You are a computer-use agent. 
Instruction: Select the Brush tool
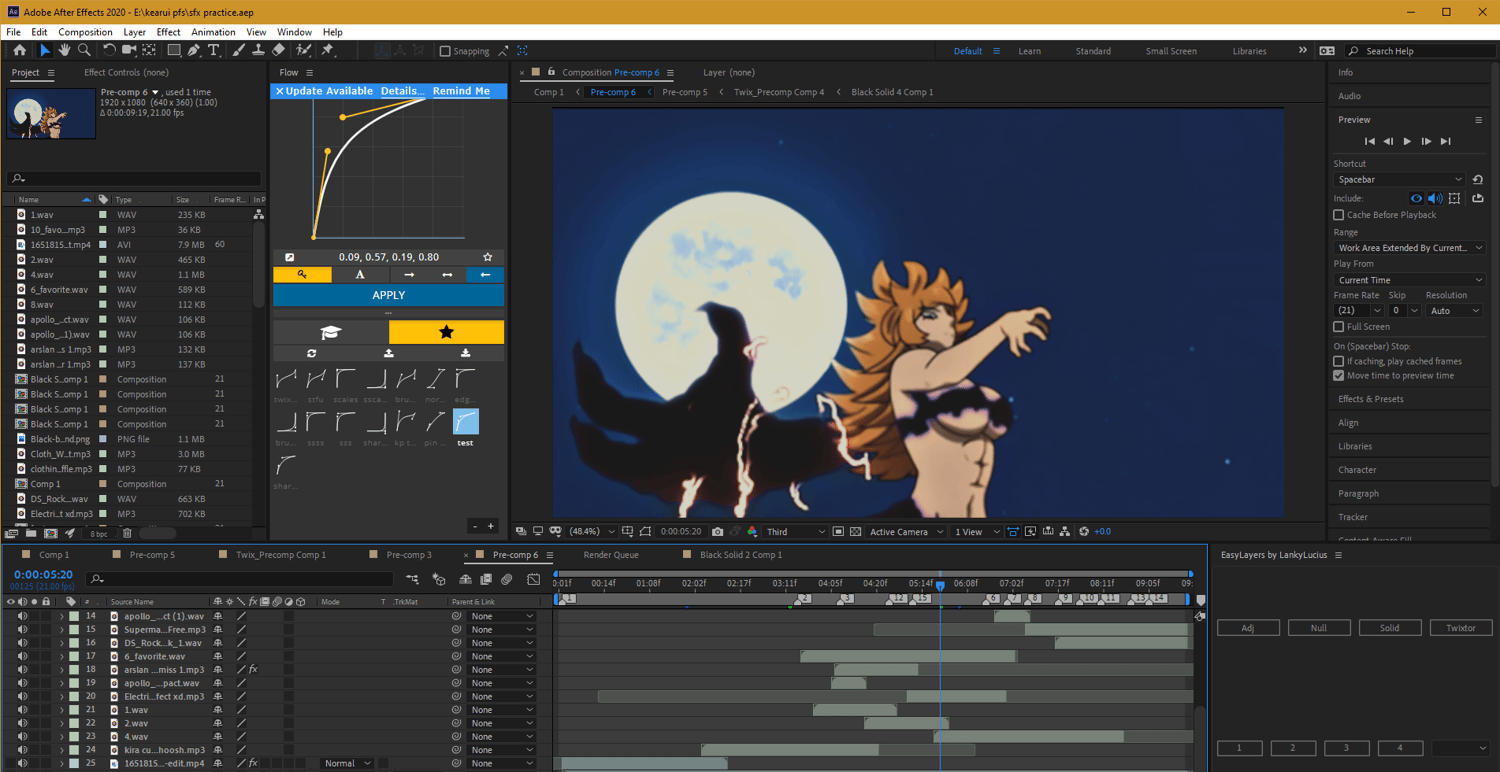coord(238,50)
